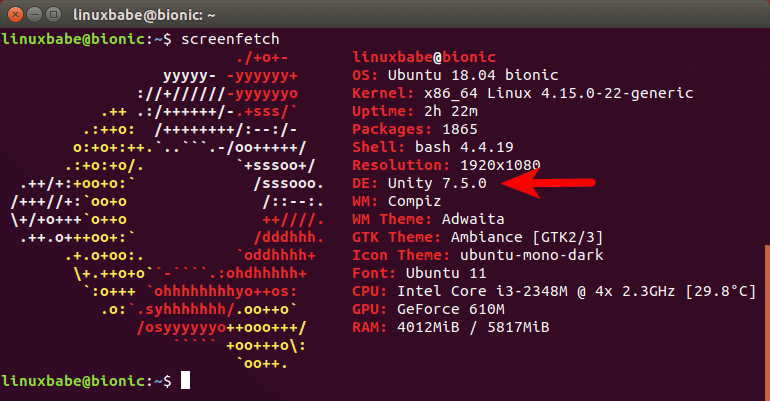Place cursor at the bottom prompt block
The height and width of the screenshot is (401, 770).
tap(185, 381)
